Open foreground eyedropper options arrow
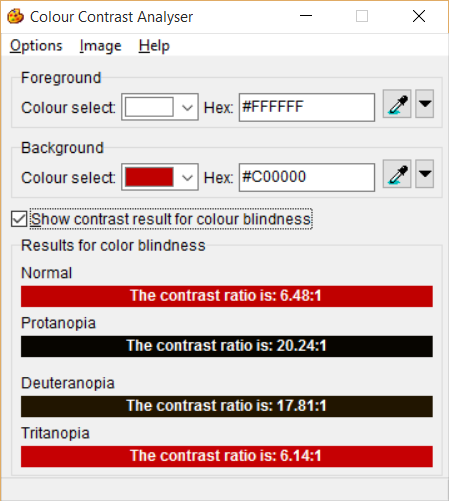This screenshot has width=449, height=501. tap(424, 104)
